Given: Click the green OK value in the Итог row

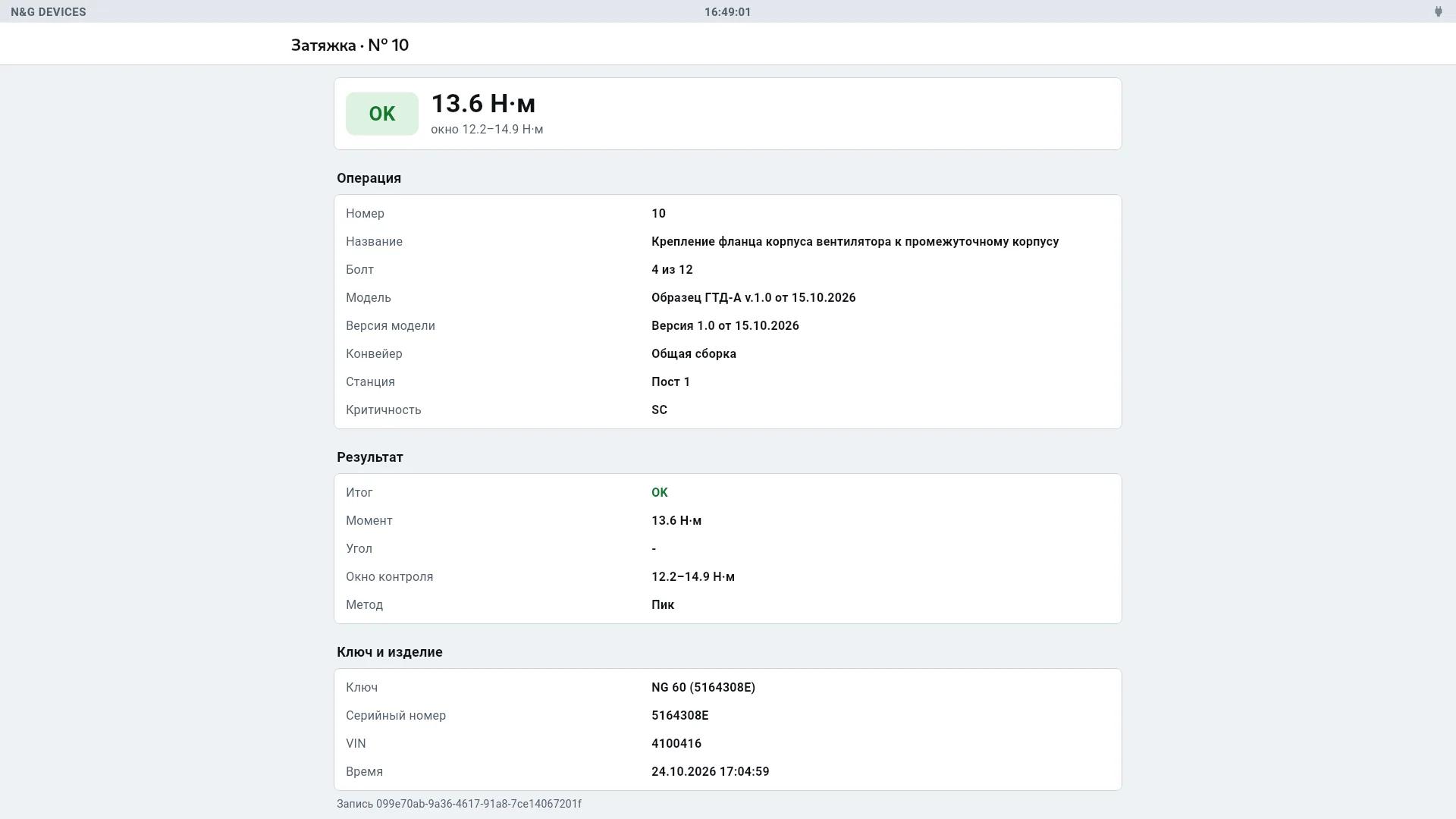Looking at the screenshot, I should pyautogui.click(x=660, y=493).
